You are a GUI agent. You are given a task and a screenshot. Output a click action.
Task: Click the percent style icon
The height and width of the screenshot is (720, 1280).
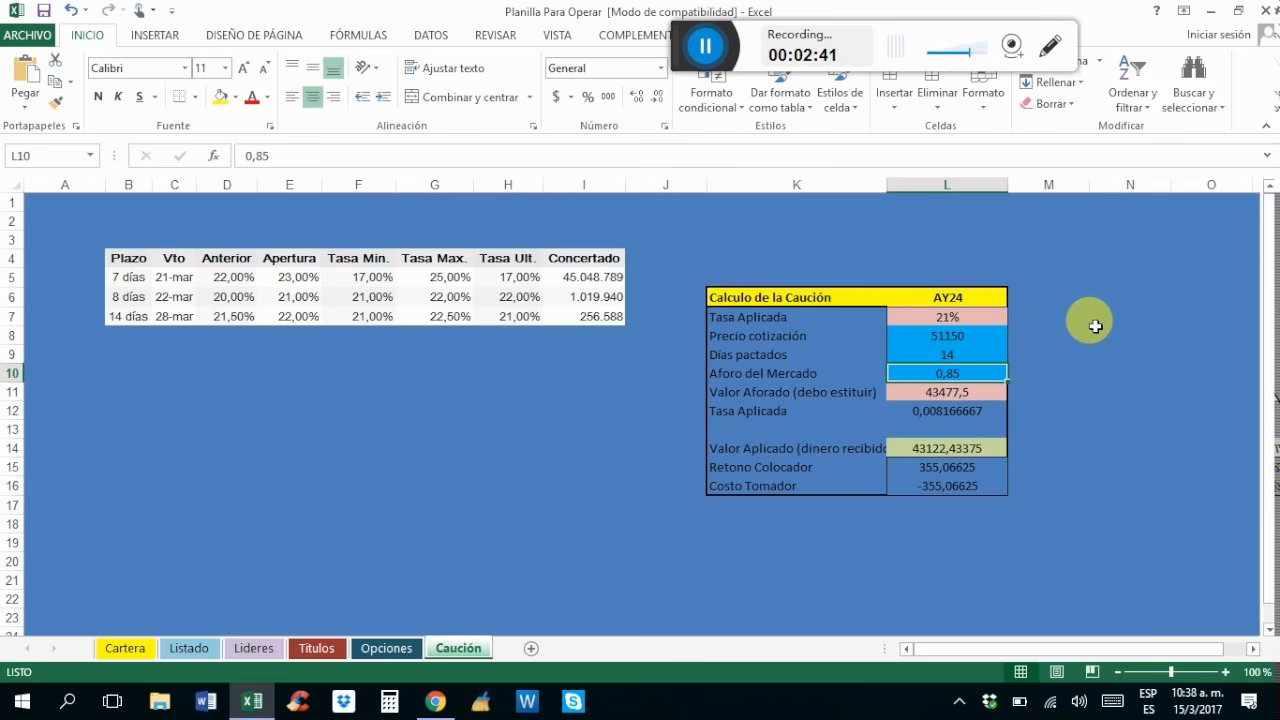pos(588,97)
